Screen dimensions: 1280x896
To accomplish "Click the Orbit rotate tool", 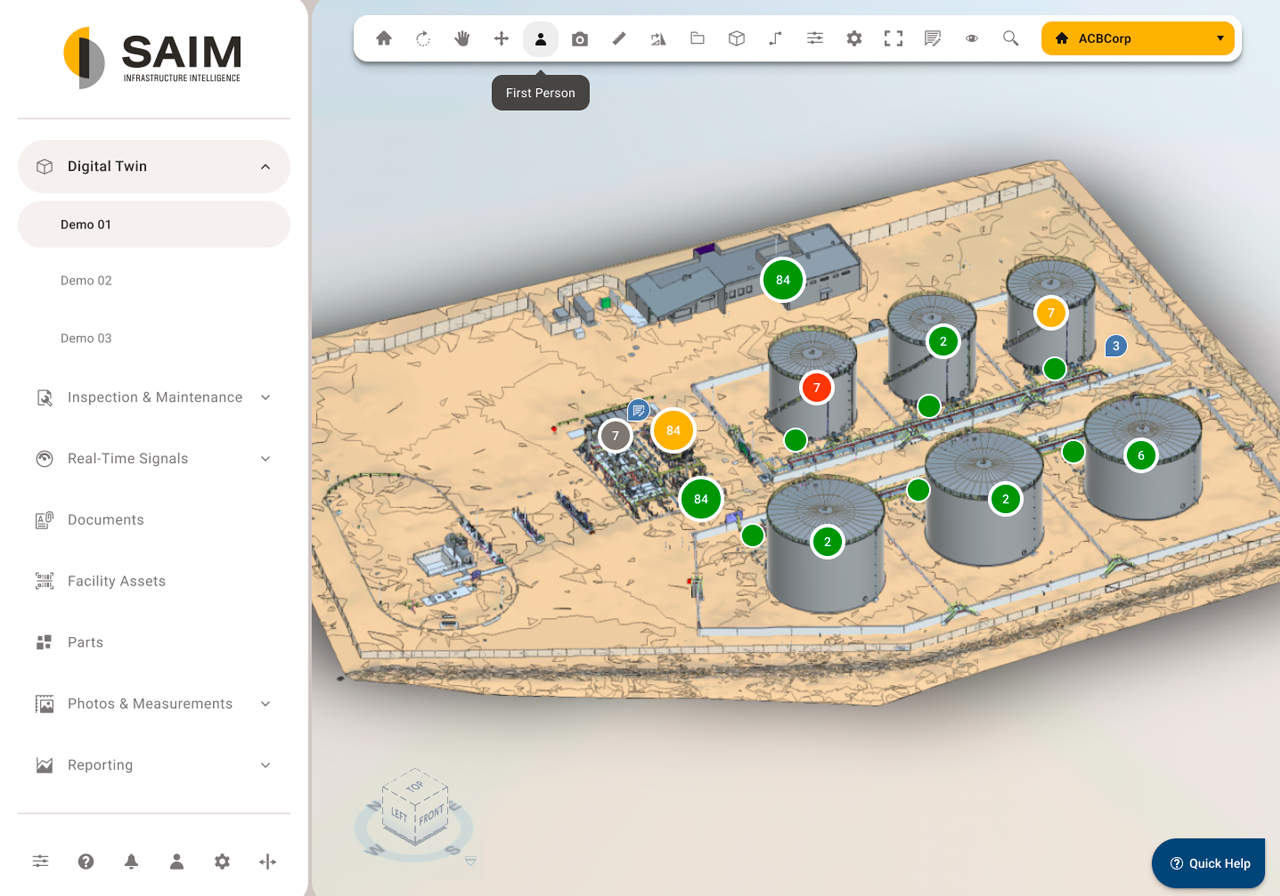I will pyautogui.click(x=423, y=39).
